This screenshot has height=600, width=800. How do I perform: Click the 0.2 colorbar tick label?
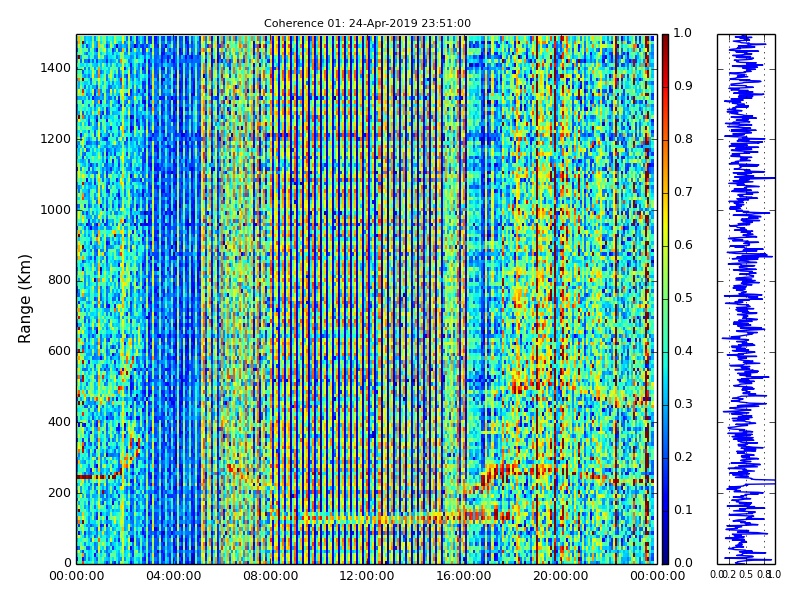[683, 457]
